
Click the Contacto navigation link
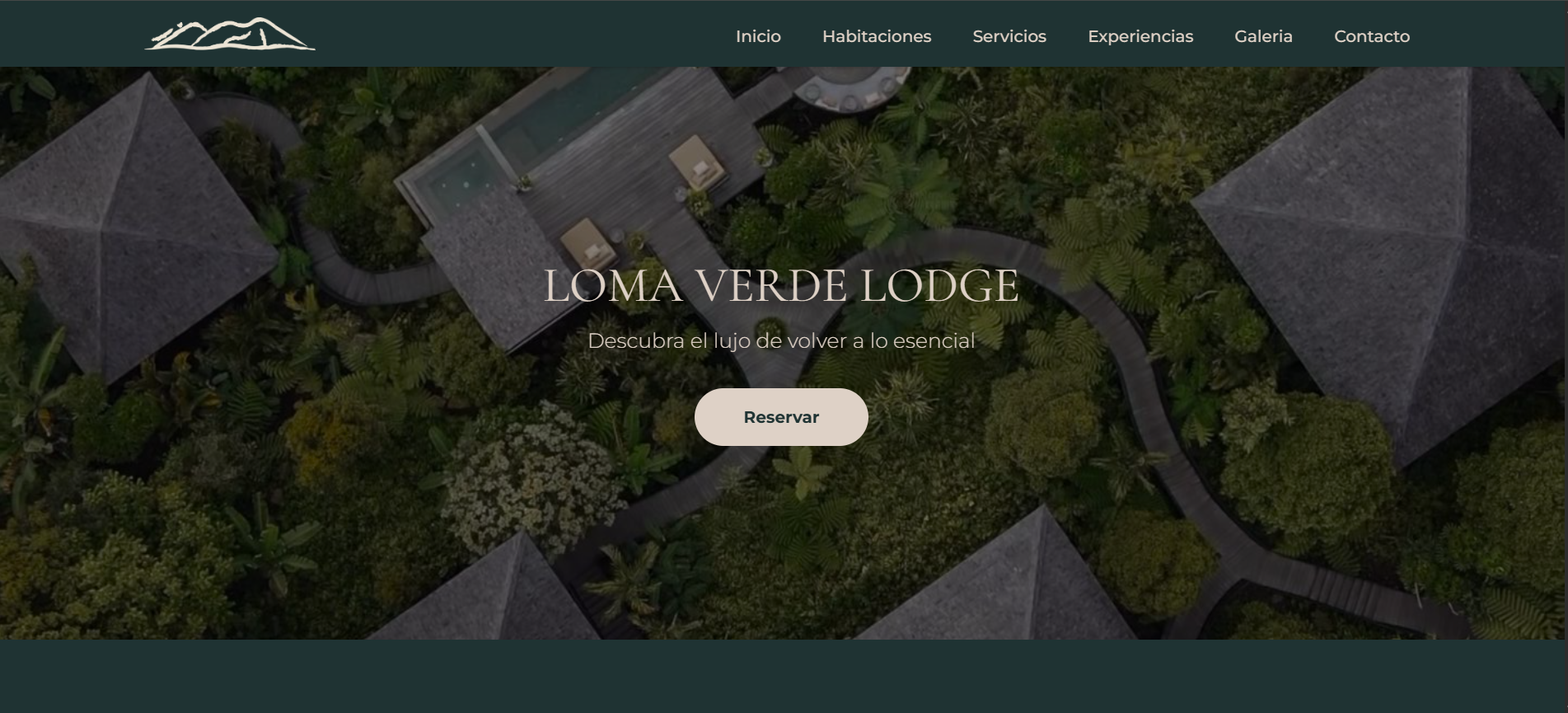click(1372, 36)
